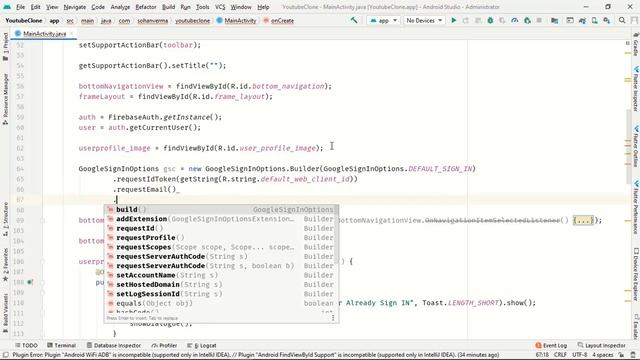Open the project structure folder icon

tap(554, 20)
